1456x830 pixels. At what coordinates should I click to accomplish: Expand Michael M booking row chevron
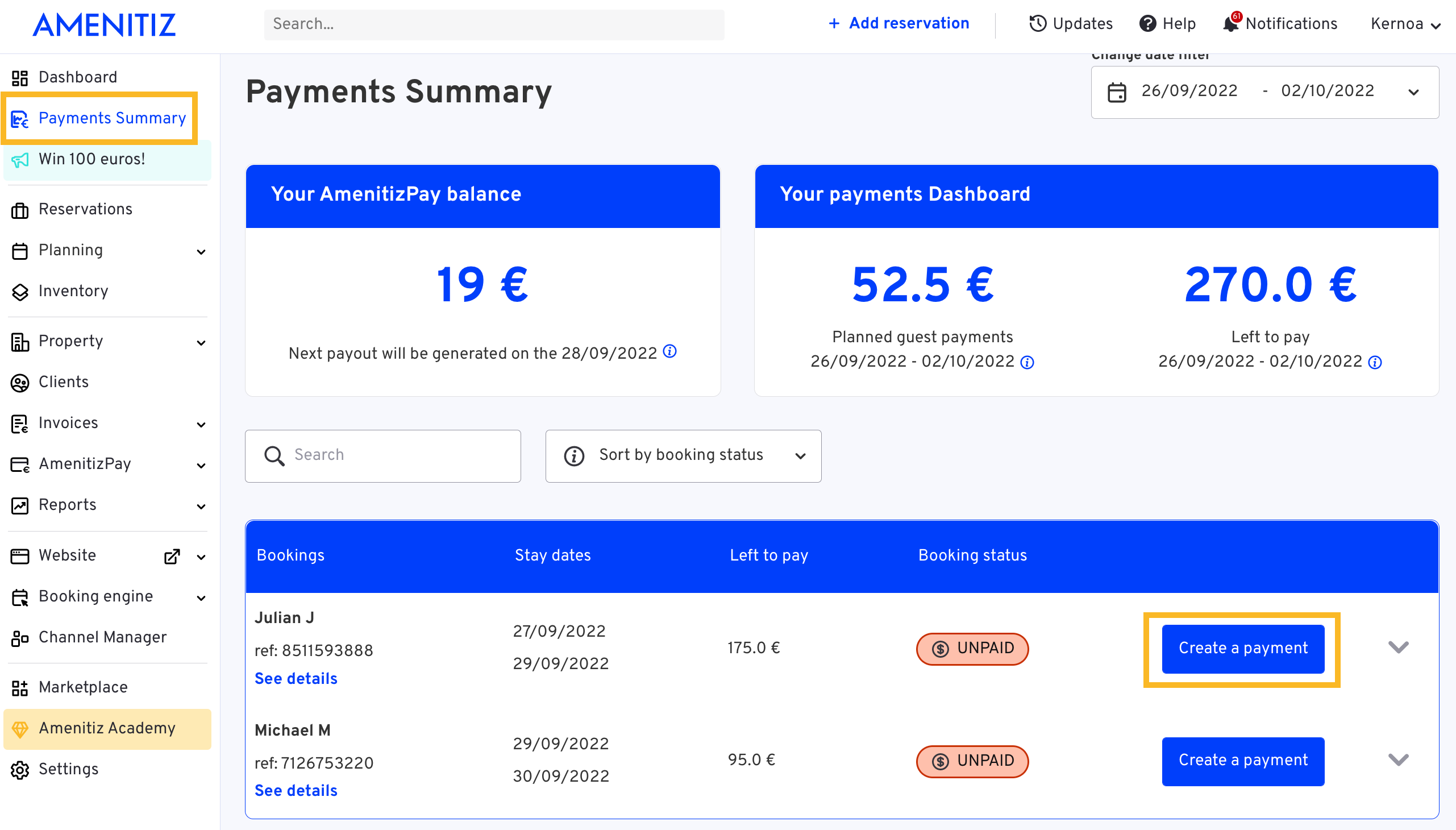(1399, 760)
